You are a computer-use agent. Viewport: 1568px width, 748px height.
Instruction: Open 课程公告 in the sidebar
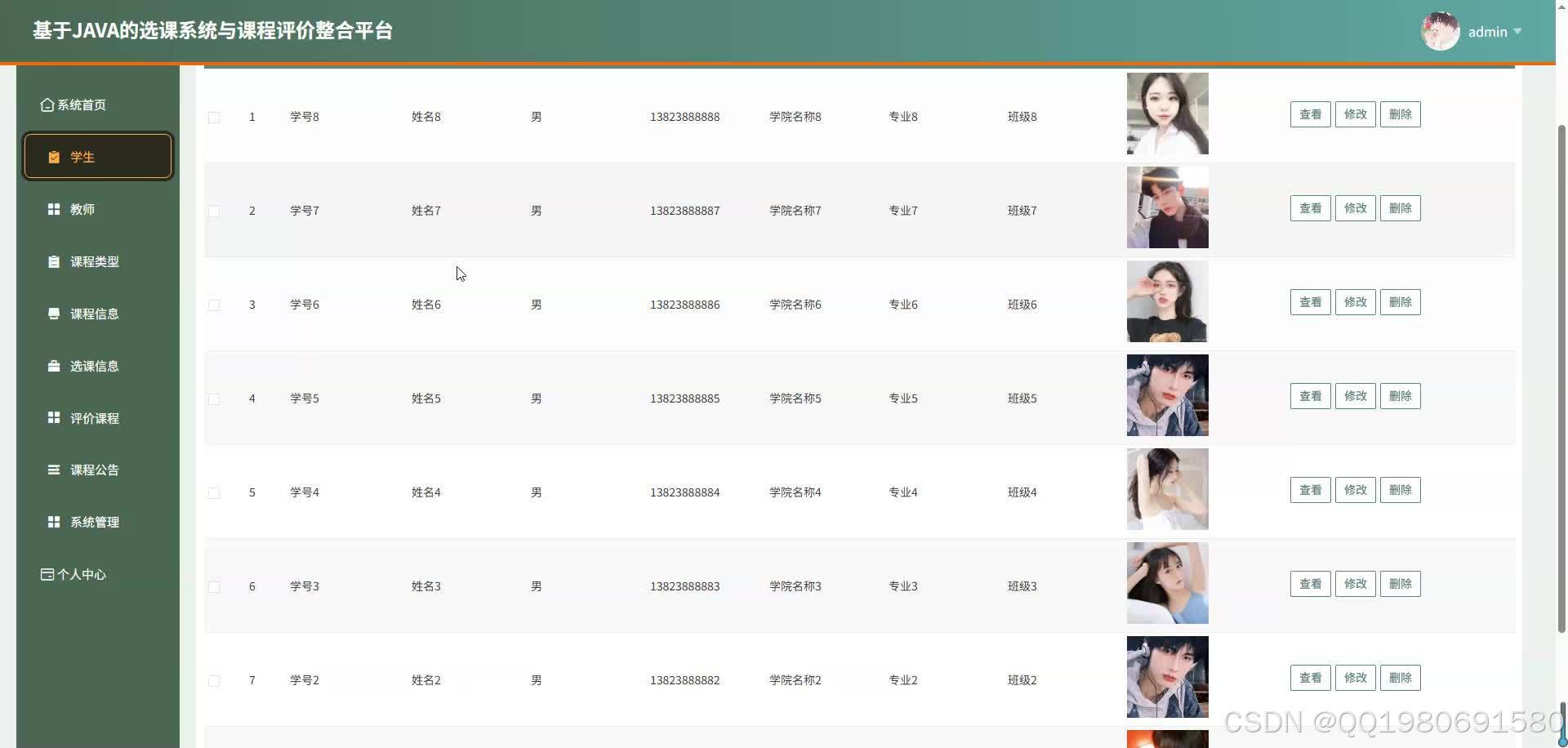pos(98,470)
